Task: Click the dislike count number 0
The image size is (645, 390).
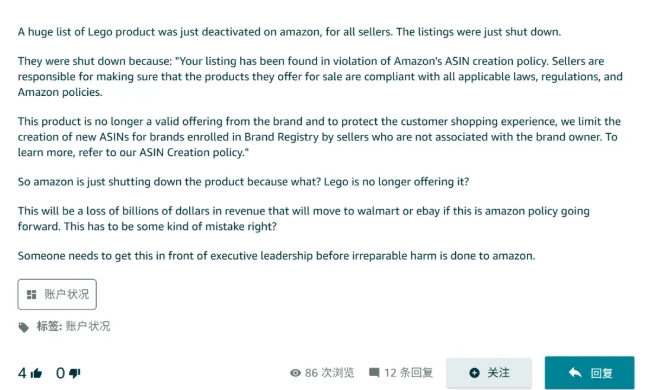Action: point(60,373)
